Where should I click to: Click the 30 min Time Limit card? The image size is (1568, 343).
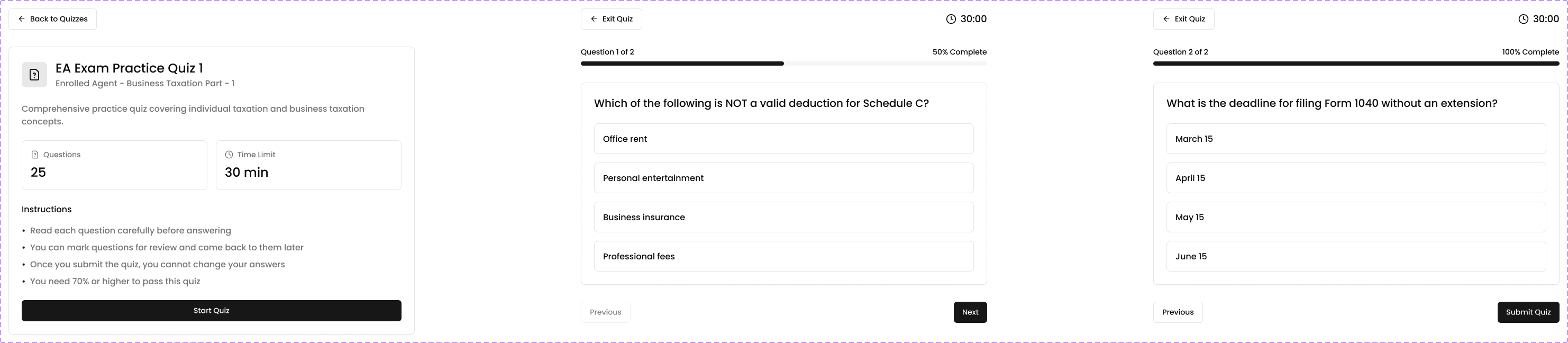[308, 165]
